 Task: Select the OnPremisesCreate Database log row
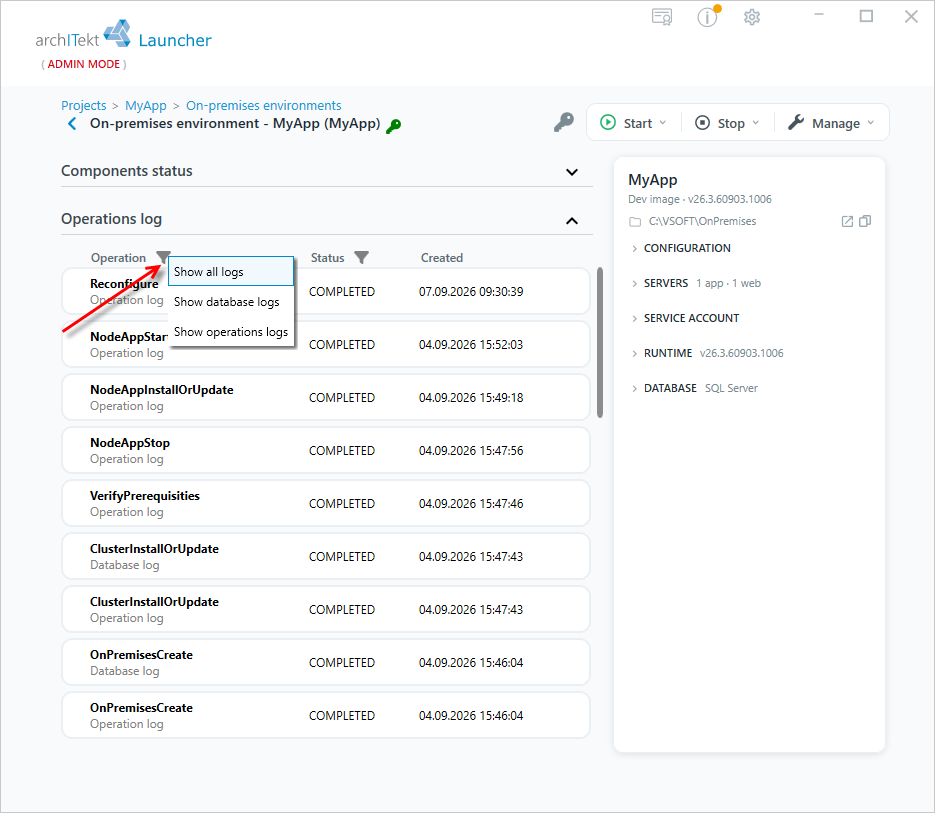pyautogui.click(x=326, y=663)
